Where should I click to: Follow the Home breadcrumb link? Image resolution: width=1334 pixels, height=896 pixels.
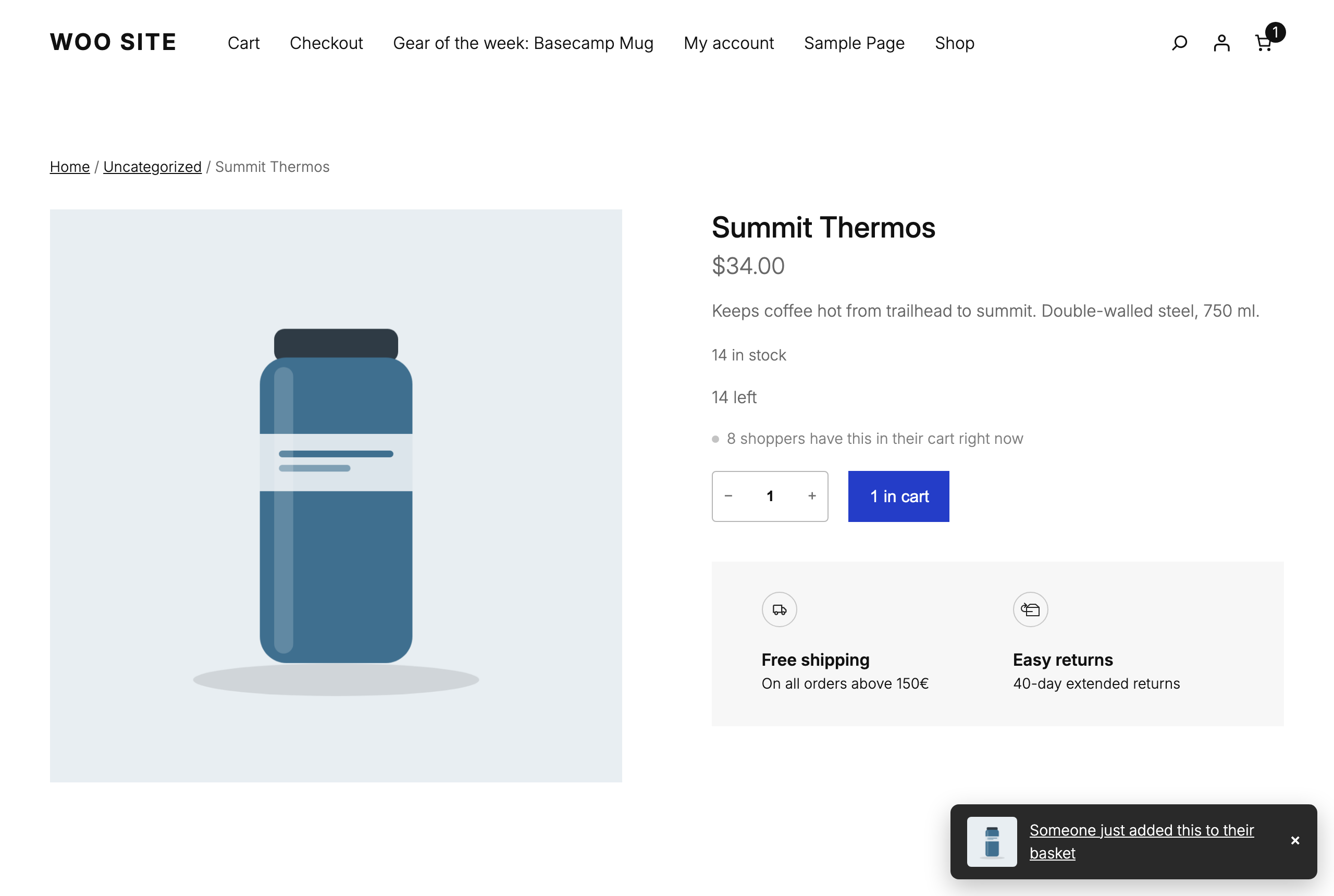tap(70, 167)
